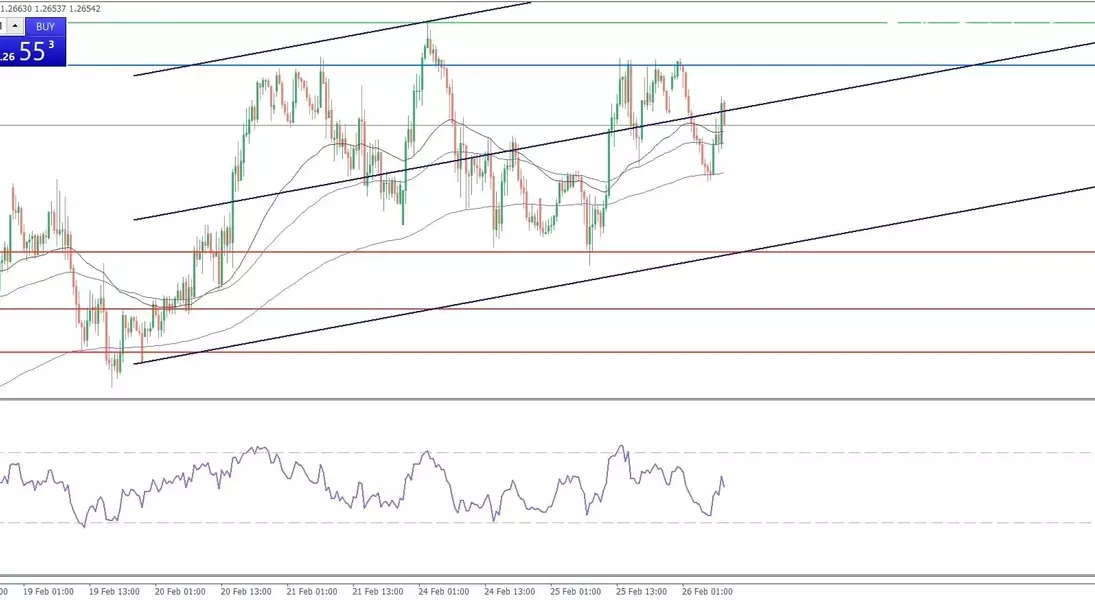
Task: Click the large 55 buy price panel
Action: click(x=36, y=53)
